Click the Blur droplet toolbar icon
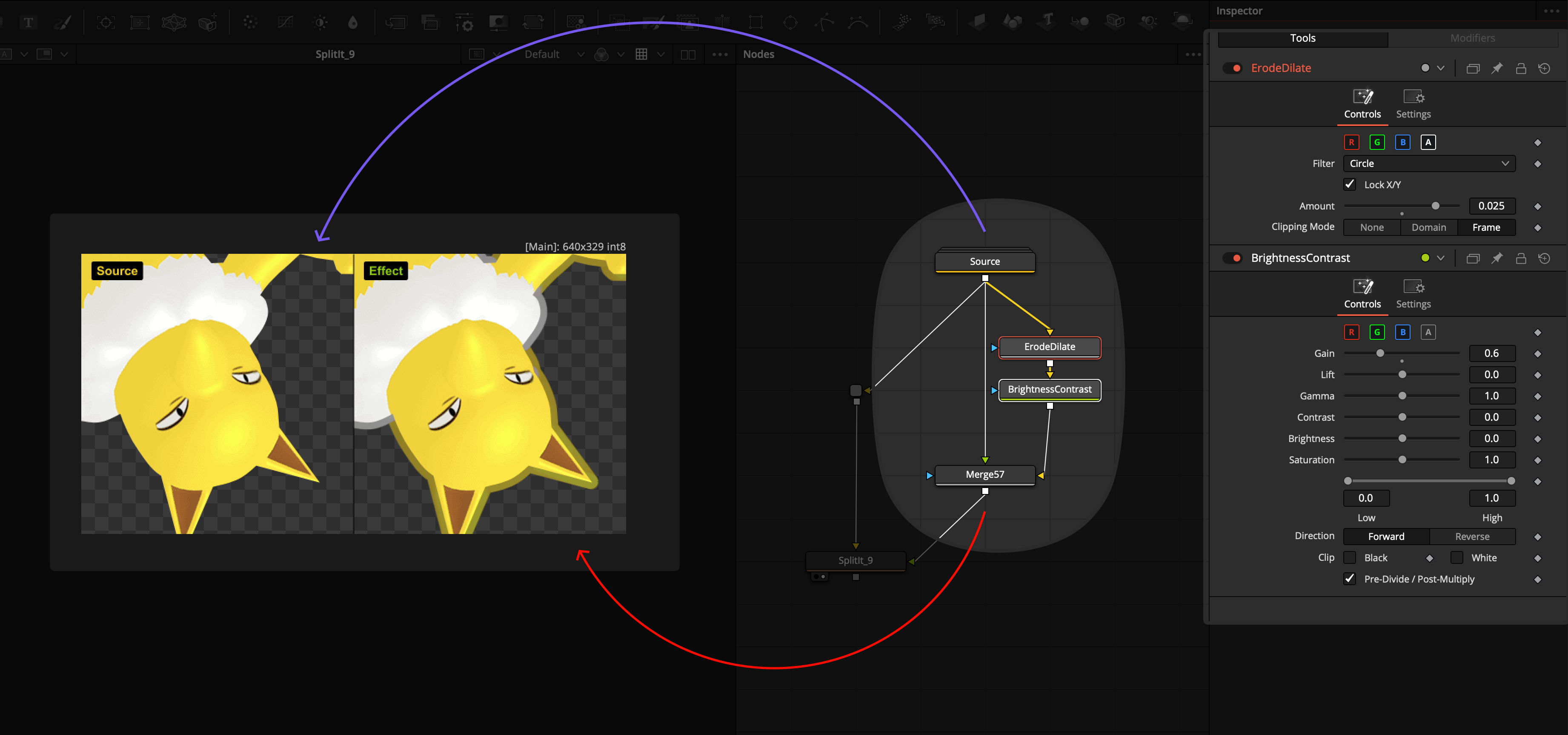The height and width of the screenshot is (735, 1568). click(x=353, y=23)
